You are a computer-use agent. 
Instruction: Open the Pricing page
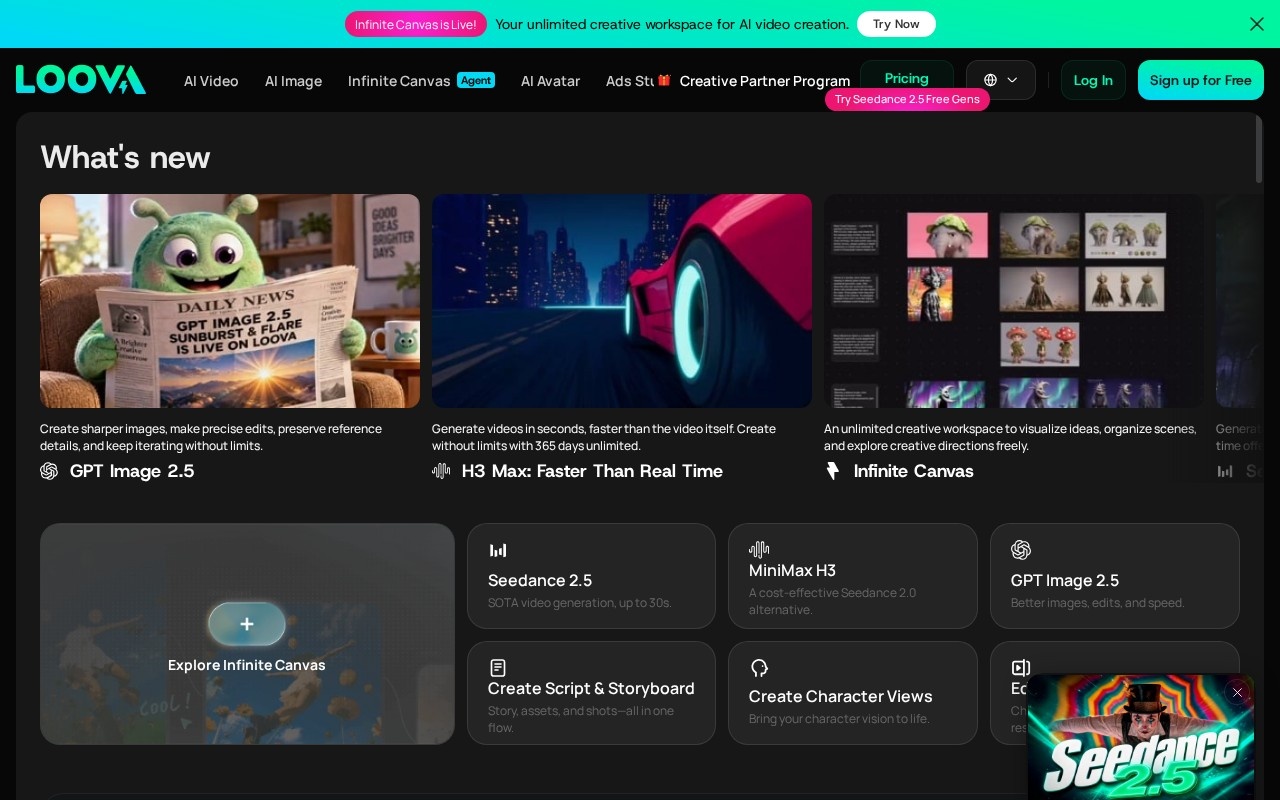pos(907,78)
